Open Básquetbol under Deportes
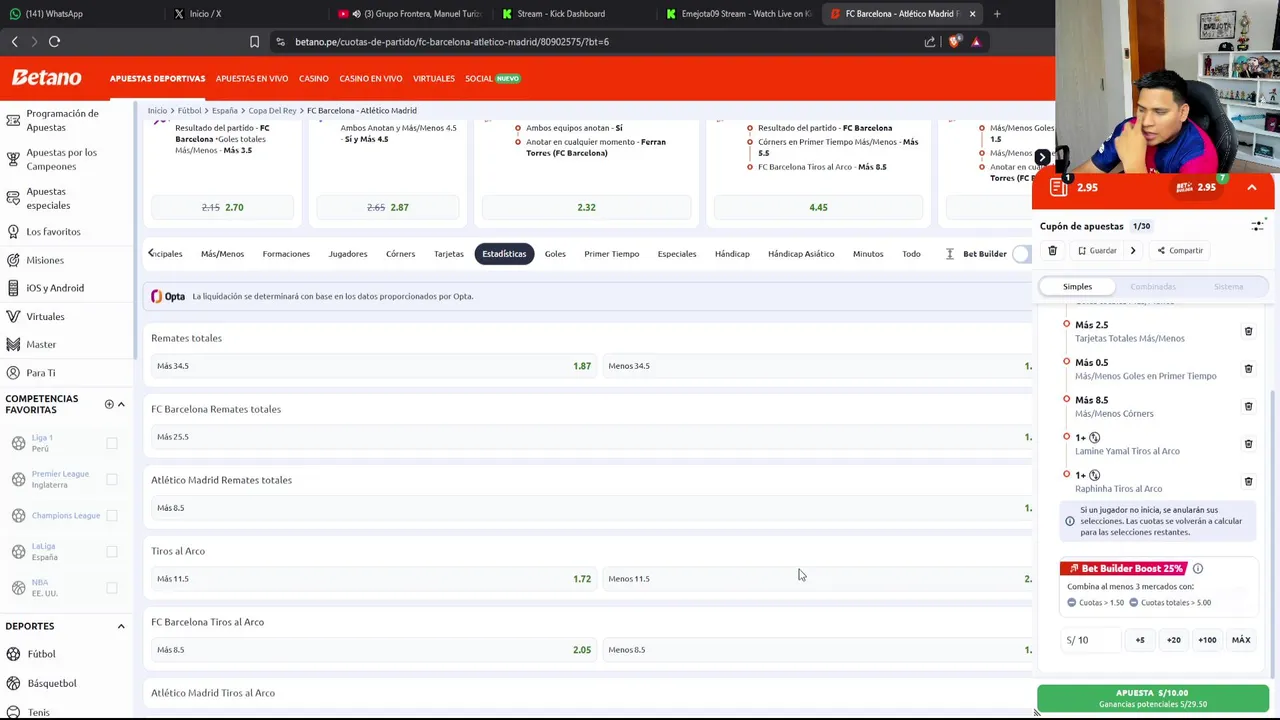Viewport: 1280px width, 720px height. [x=51, y=683]
